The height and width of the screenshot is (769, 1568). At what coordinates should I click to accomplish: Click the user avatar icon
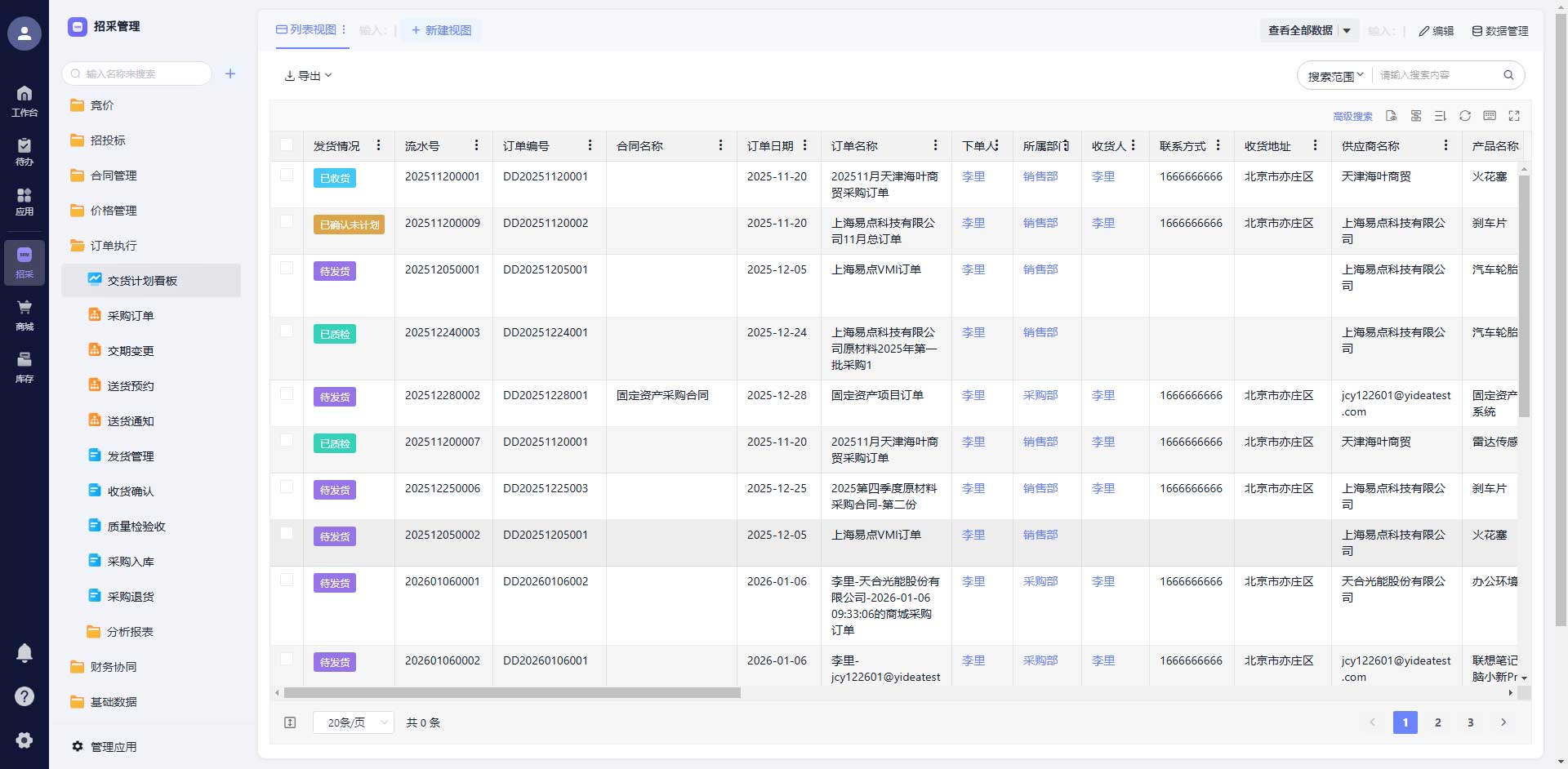pos(24,33)
